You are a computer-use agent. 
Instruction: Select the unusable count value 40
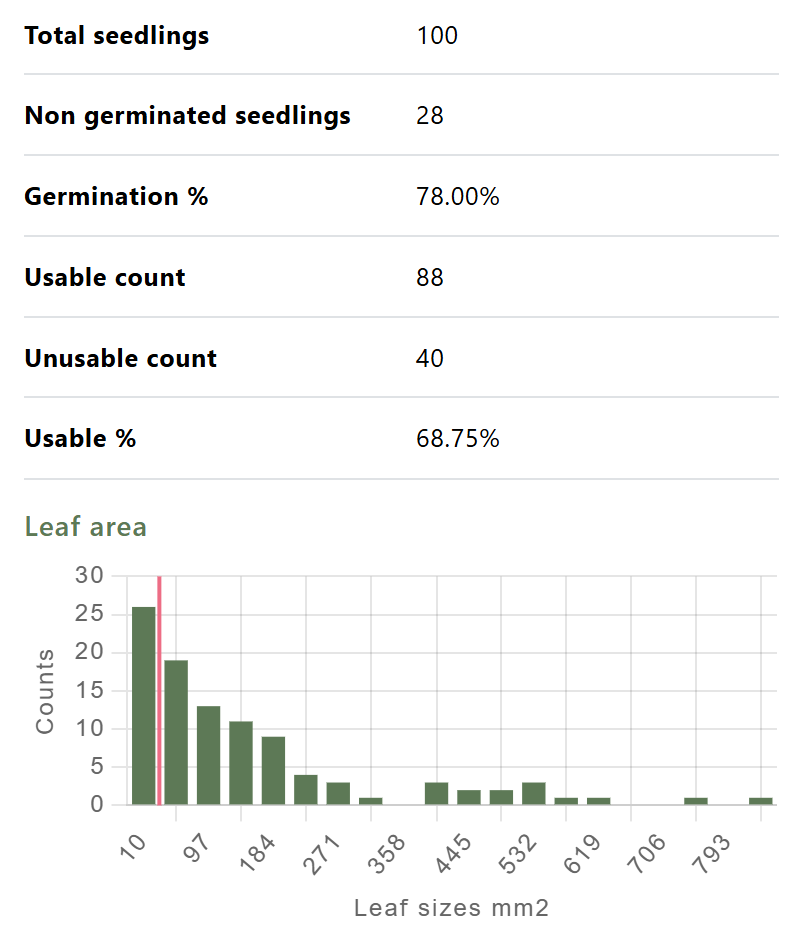pos(430,358)
